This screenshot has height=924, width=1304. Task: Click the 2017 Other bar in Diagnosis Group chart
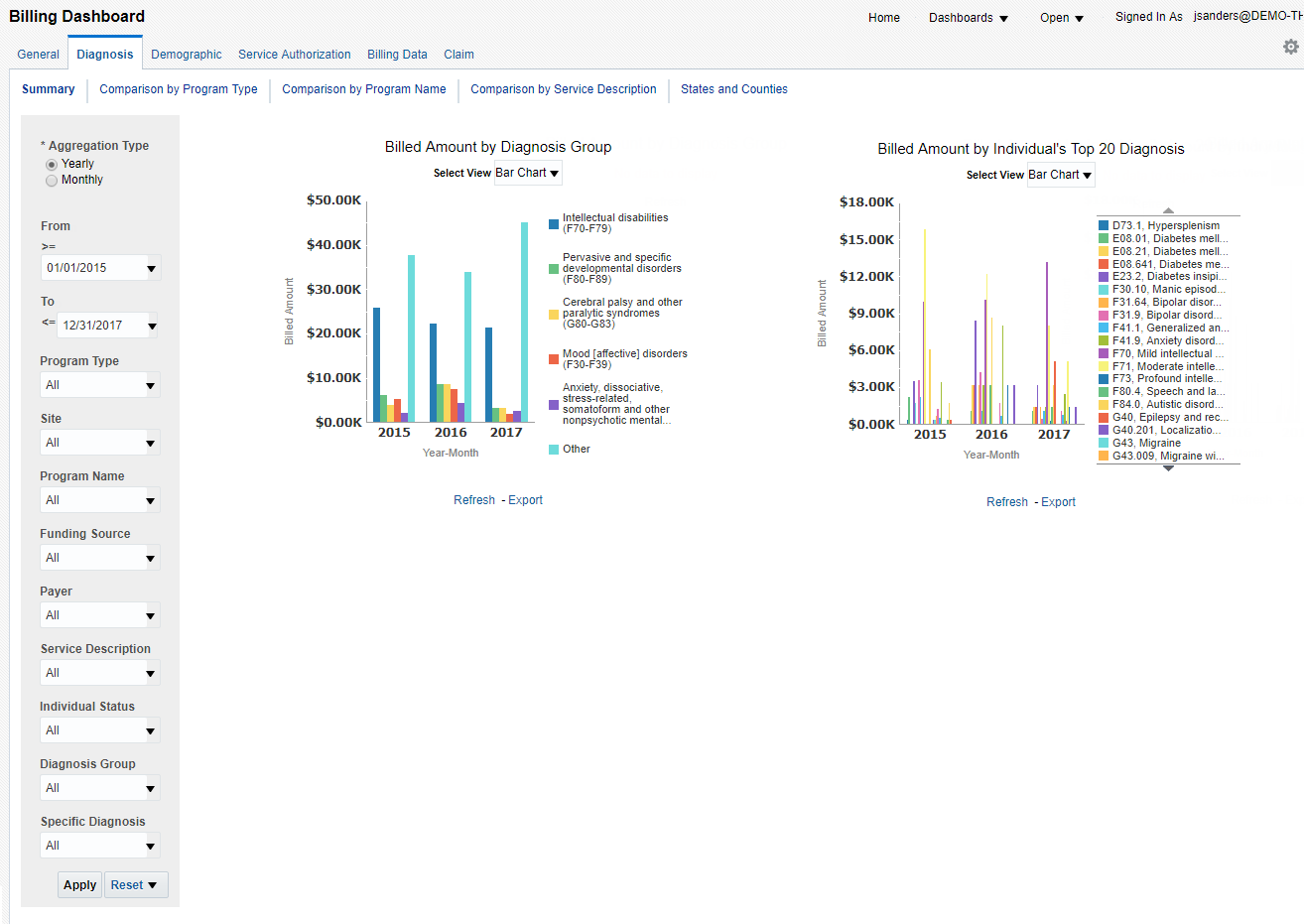click(x=525, y=323)
